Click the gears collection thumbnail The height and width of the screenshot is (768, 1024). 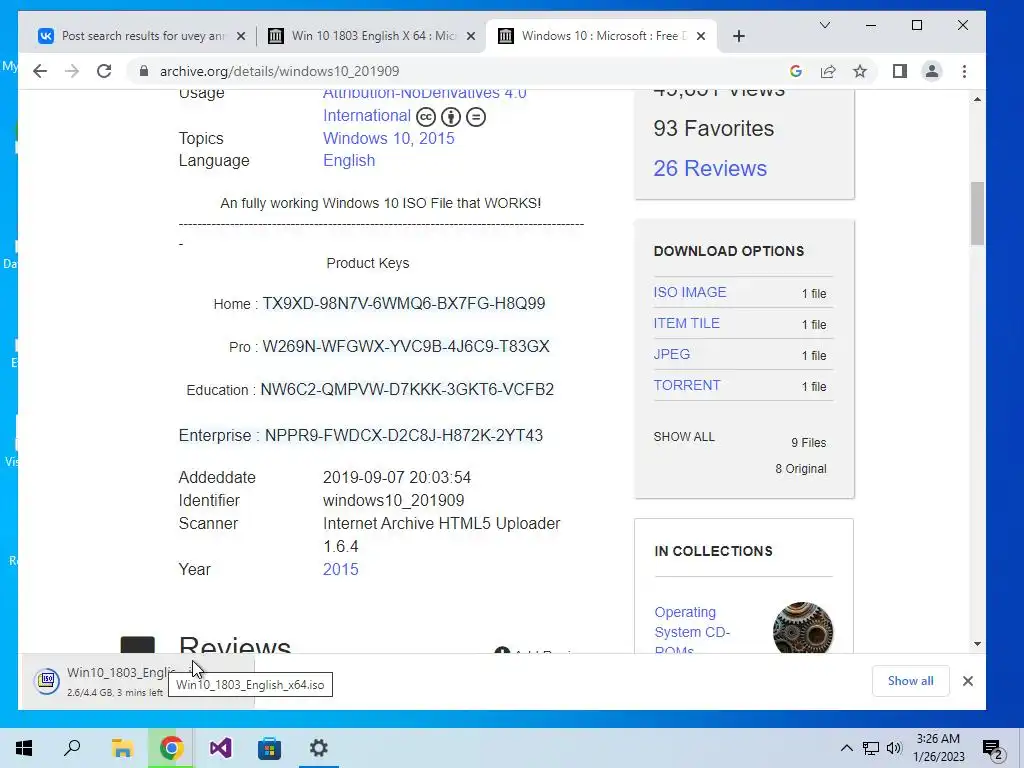803,628
